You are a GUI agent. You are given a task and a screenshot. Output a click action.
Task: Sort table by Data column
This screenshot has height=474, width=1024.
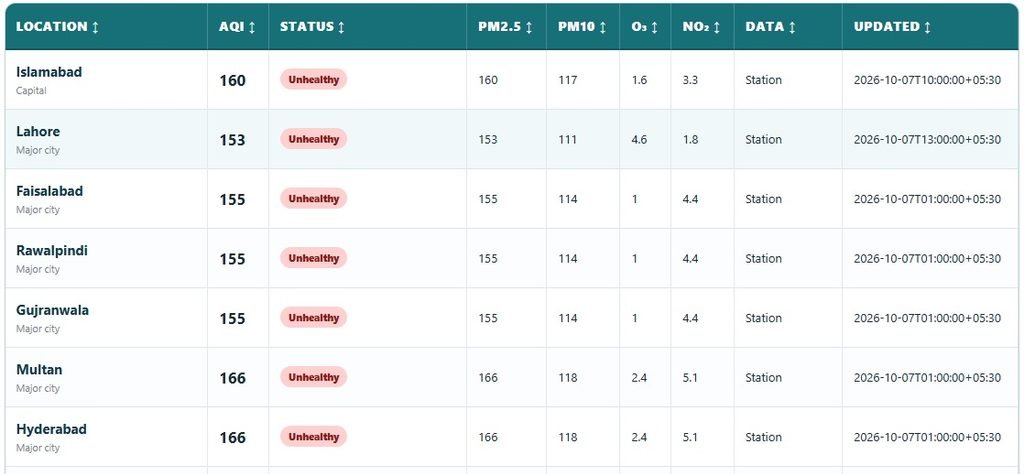(x=771, y=27)
